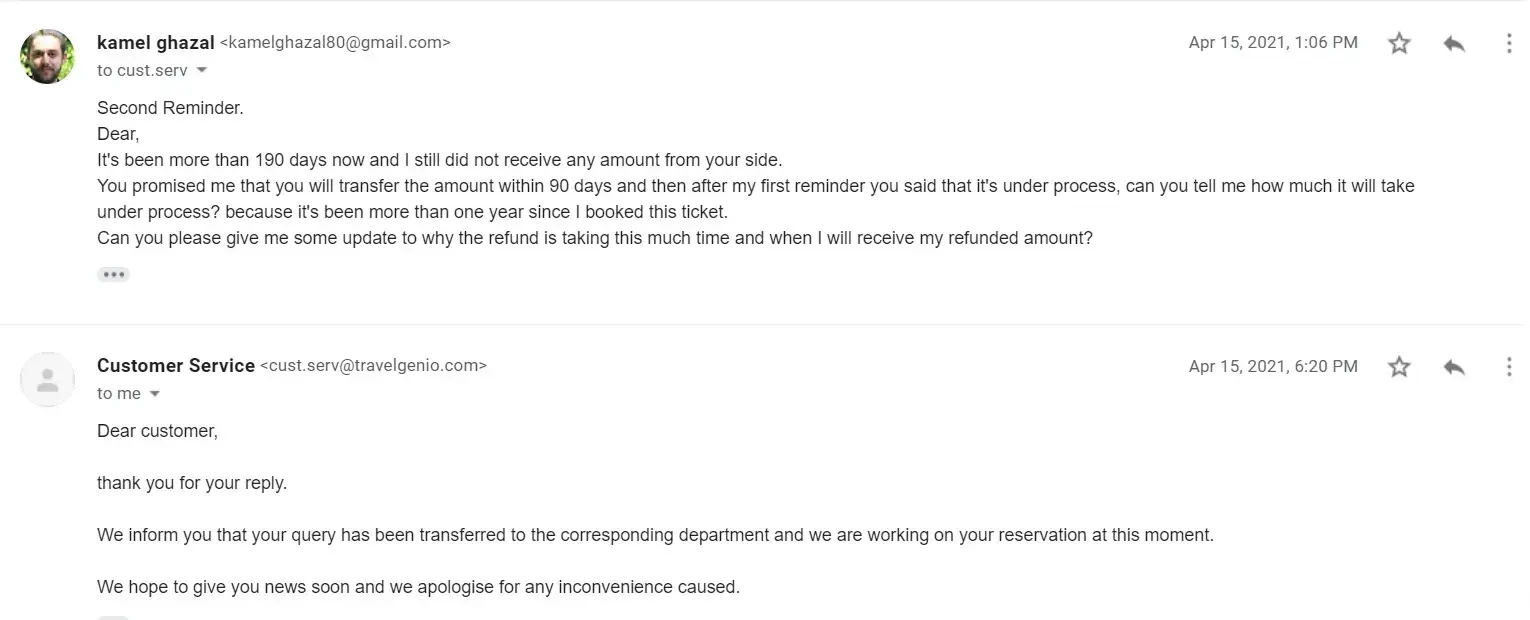1530x620 pixels.
Task: Click the cust.serv@travelgenio.com address
Action: coord(373,366)
